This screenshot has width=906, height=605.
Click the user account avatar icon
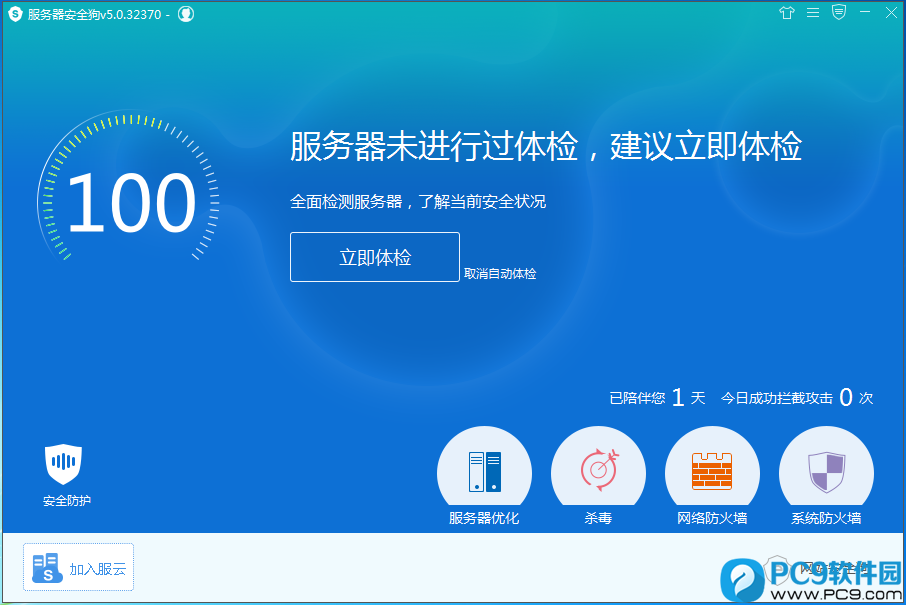pos(186,14)
